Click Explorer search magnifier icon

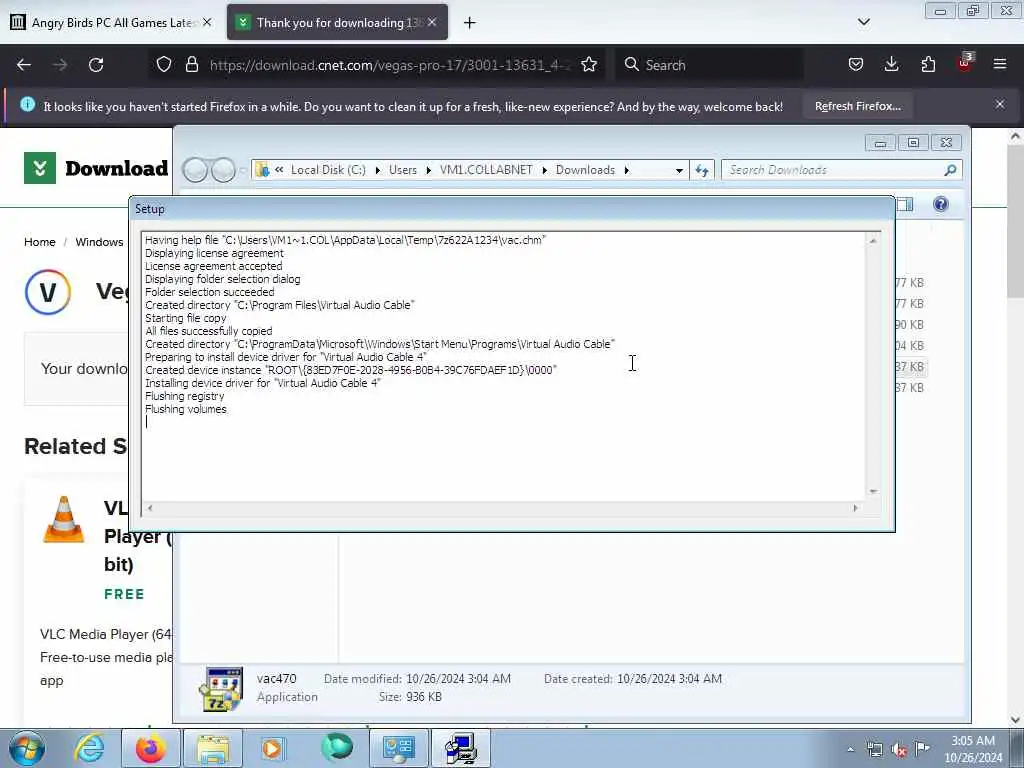tap(950, 170)
